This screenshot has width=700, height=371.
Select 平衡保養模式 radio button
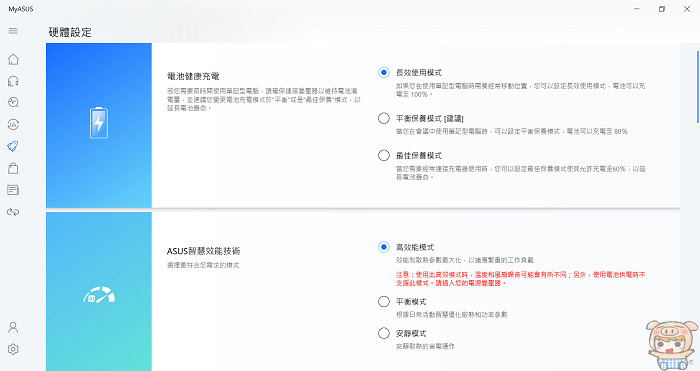click(x=383, y=118)
